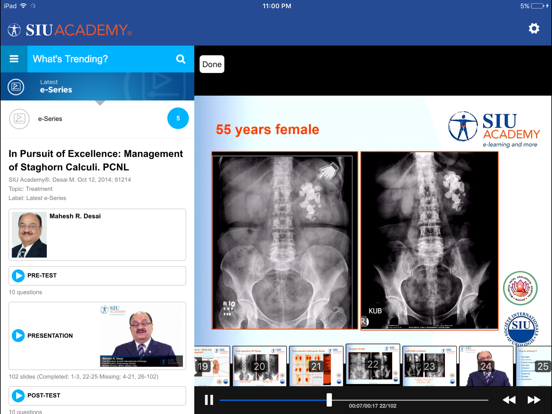Viewport: 552px width, 414px height.
Task: Pause the presentation playback
Action: [209, 400]
